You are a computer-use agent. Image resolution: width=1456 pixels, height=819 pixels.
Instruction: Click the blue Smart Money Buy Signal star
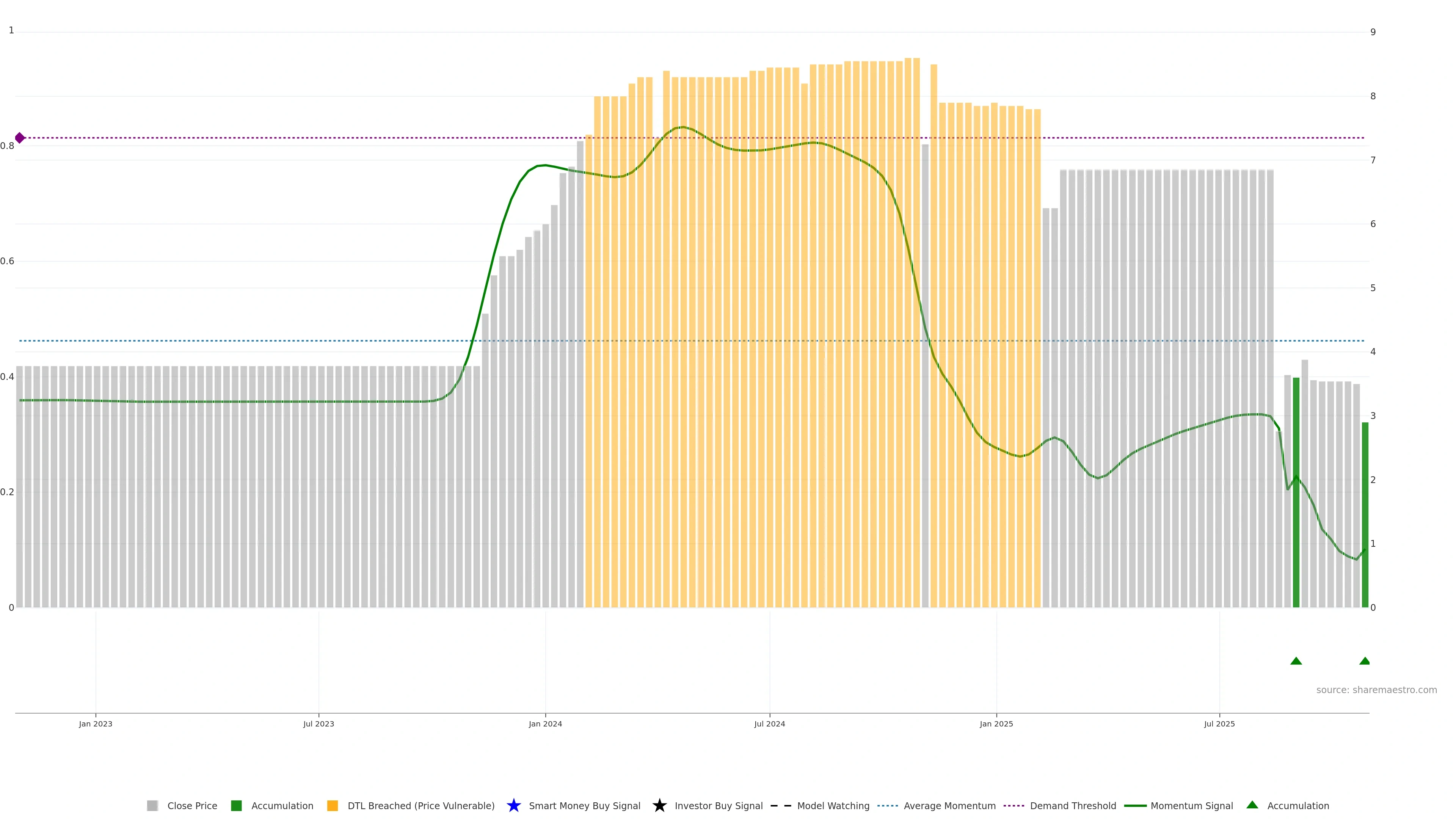click(513, 805)
